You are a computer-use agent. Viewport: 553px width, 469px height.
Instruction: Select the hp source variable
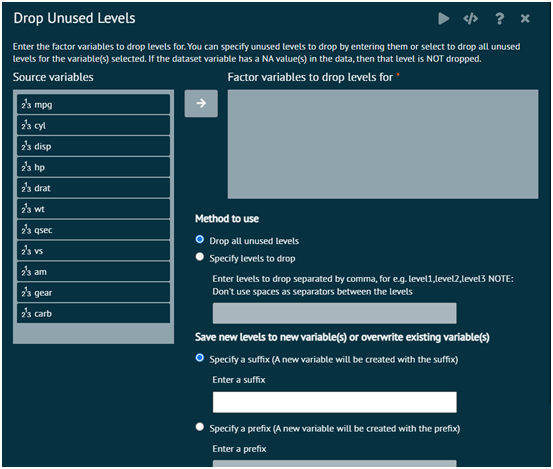click(93, 167)
